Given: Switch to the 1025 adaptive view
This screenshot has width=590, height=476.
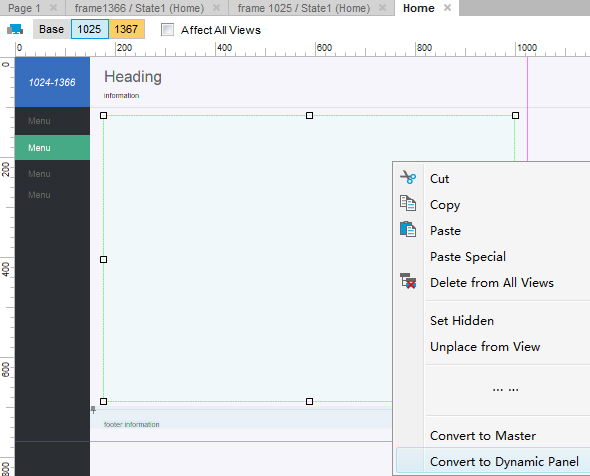Looking at the screenshot, I should coord(90,29).
